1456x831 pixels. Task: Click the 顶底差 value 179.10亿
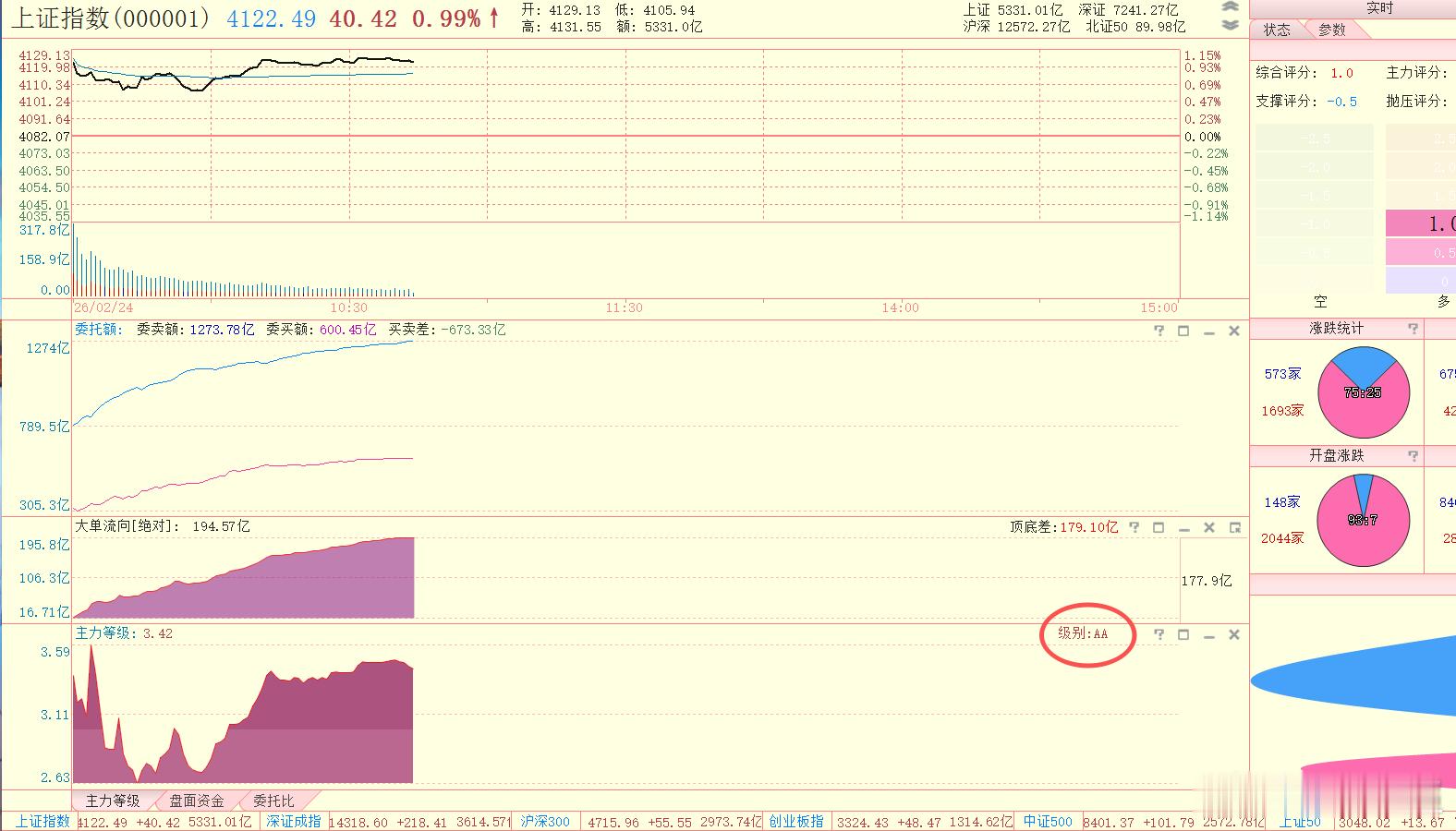1088,527
